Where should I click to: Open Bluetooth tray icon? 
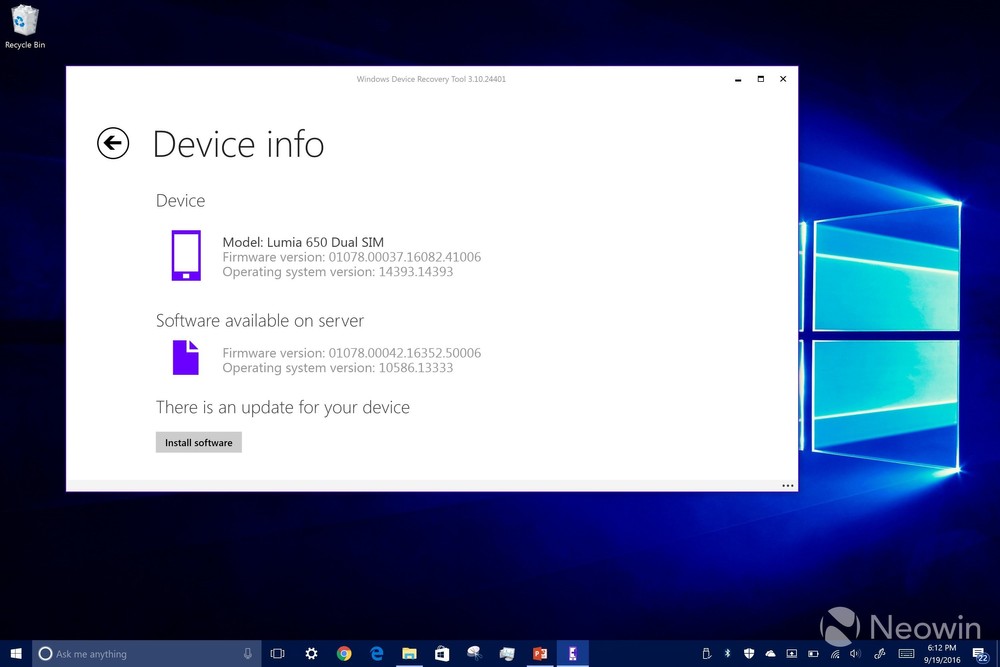tap(728, 654)
